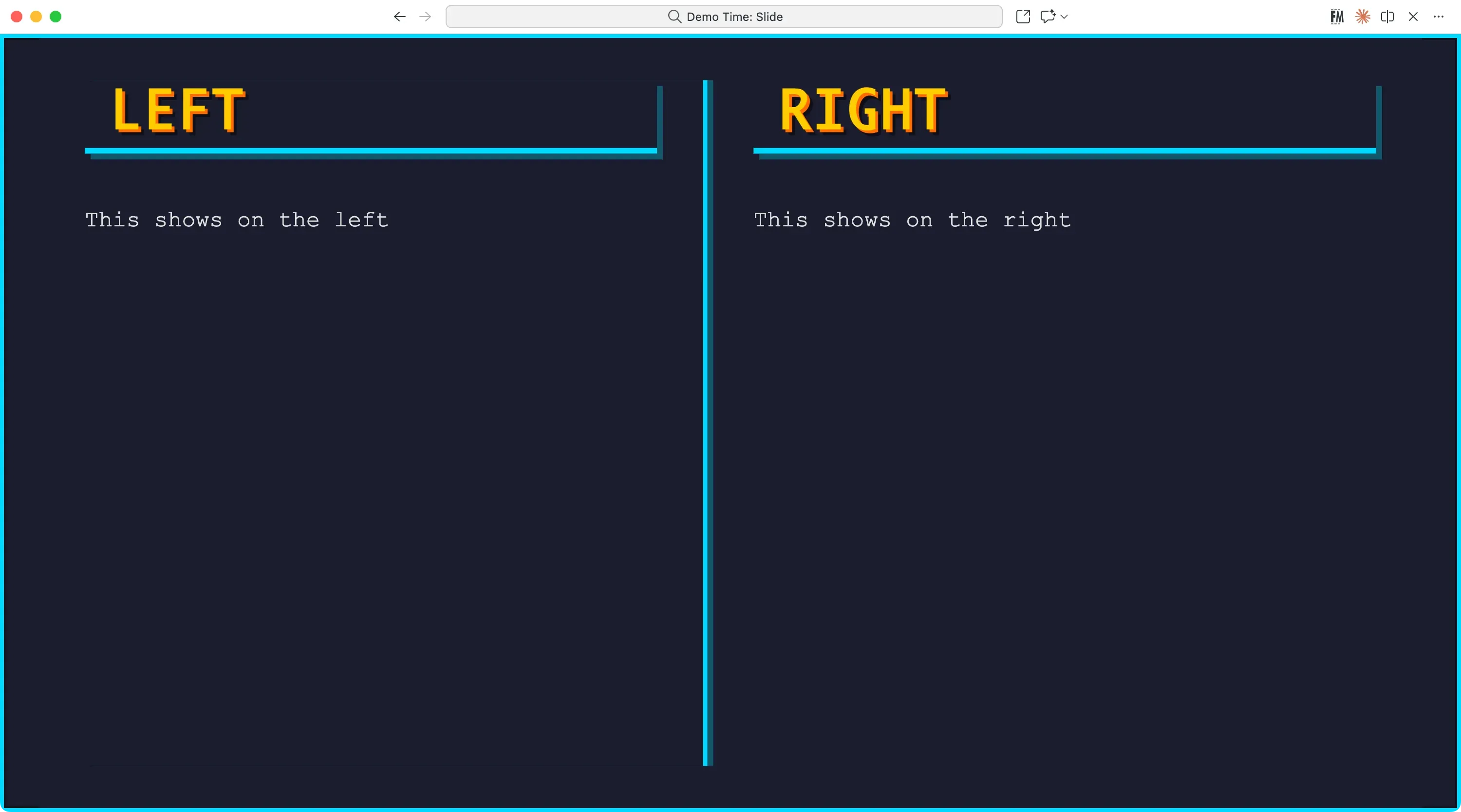Screen dimensions: 1461x812
Task: Go back with the left arrow
Action: (x=399, y=17)
